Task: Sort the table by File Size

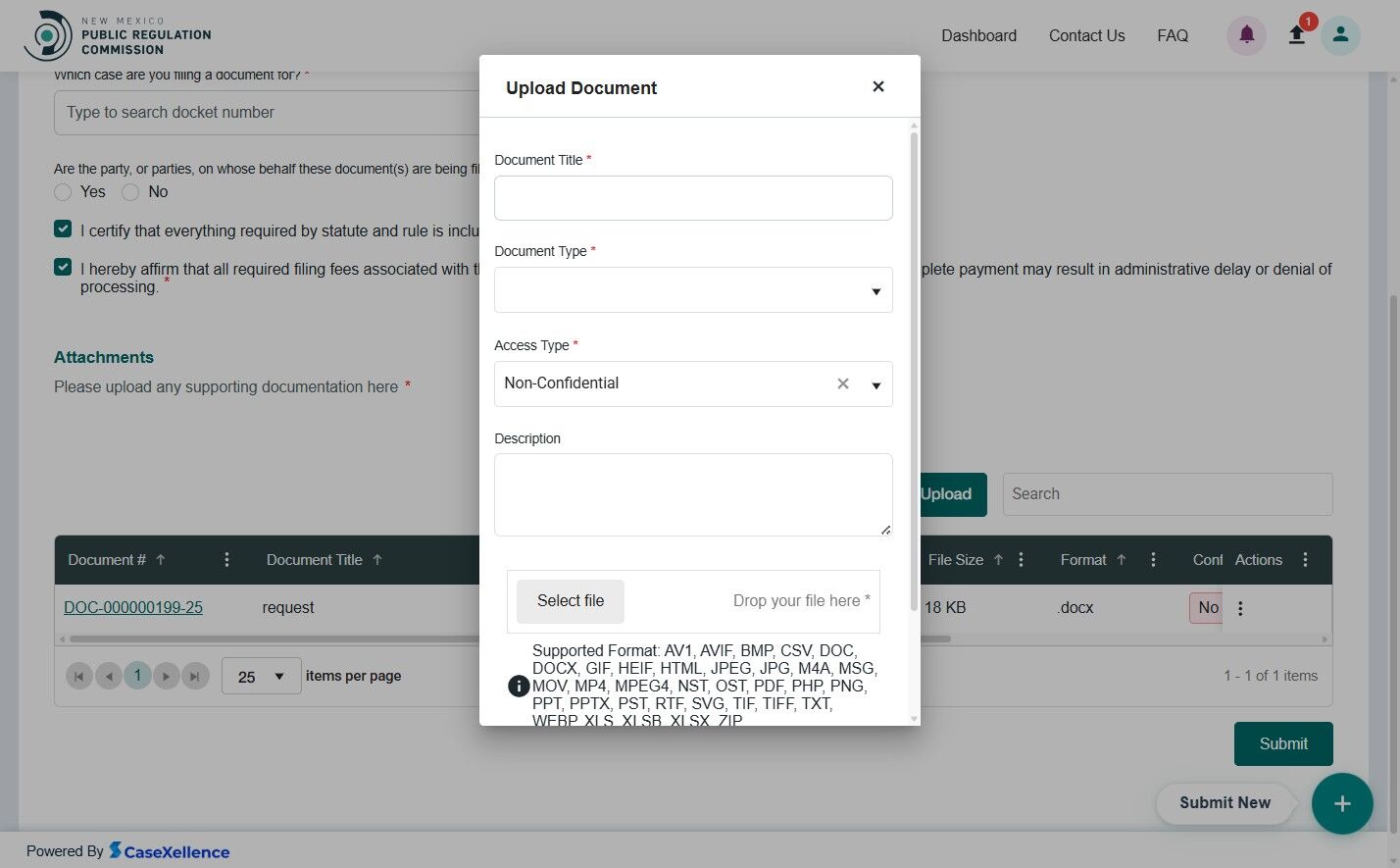Action: [x=999, y=559]
